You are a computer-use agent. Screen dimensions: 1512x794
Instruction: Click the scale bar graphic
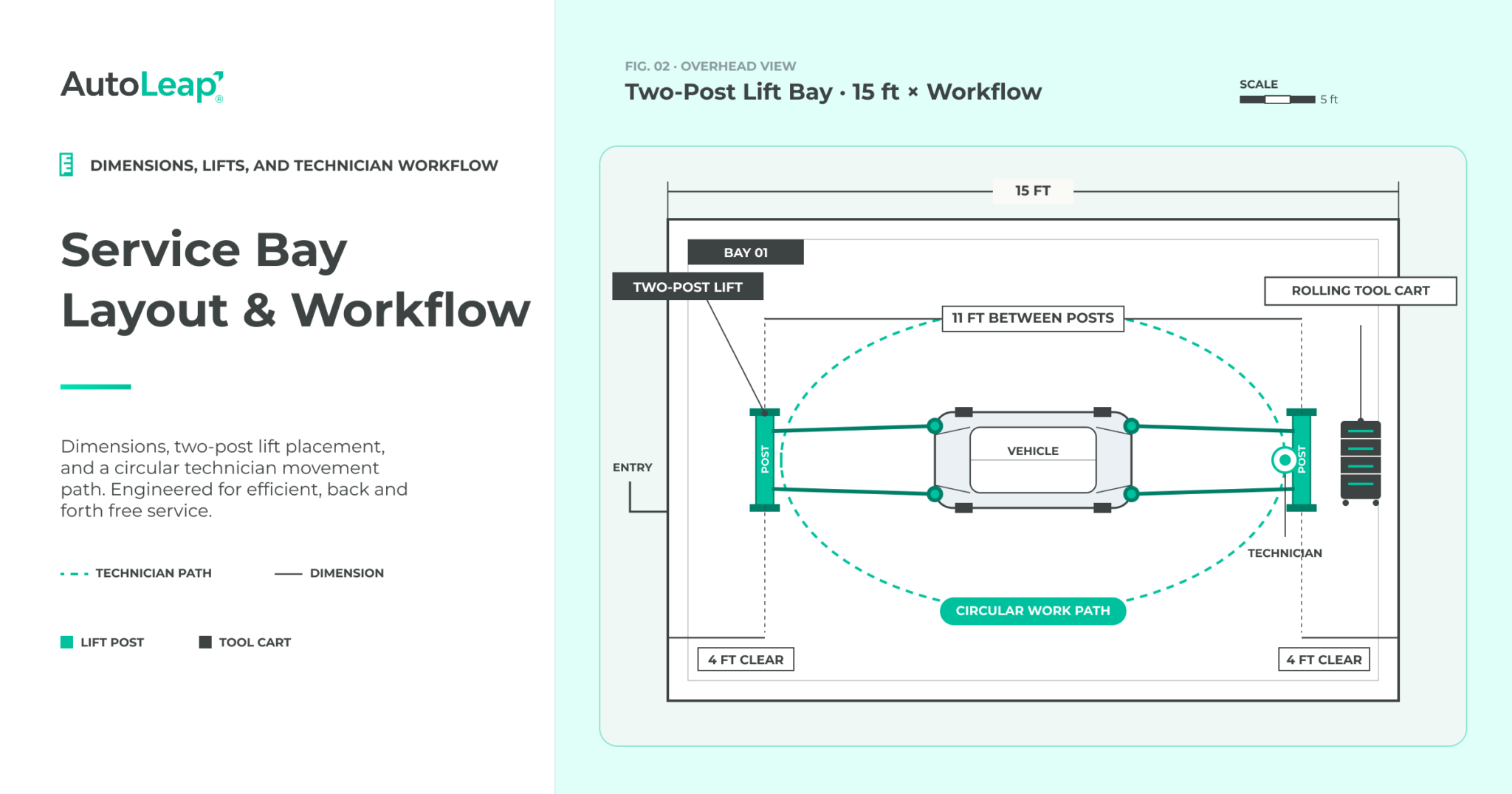coord(1277,100)
